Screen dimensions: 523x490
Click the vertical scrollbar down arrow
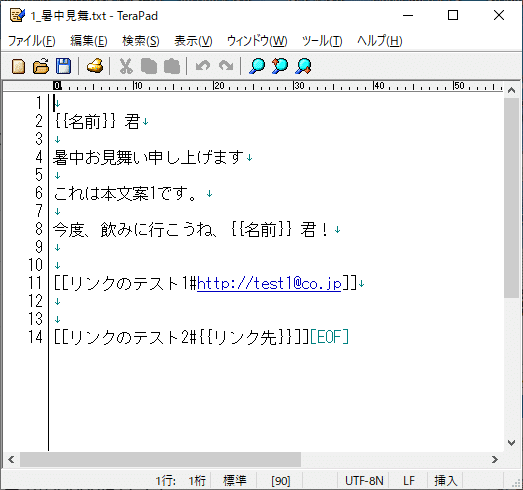coord(511,443)
